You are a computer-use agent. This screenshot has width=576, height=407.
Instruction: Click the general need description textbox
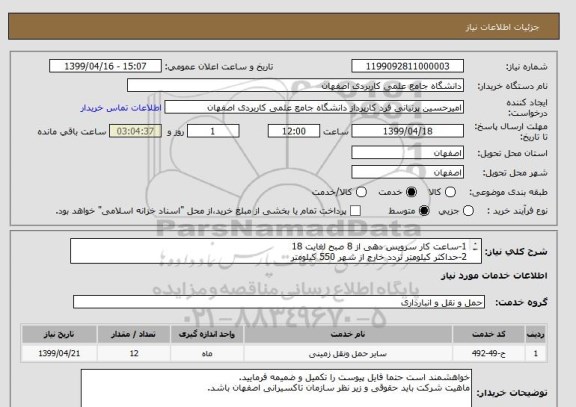(276, 251)
